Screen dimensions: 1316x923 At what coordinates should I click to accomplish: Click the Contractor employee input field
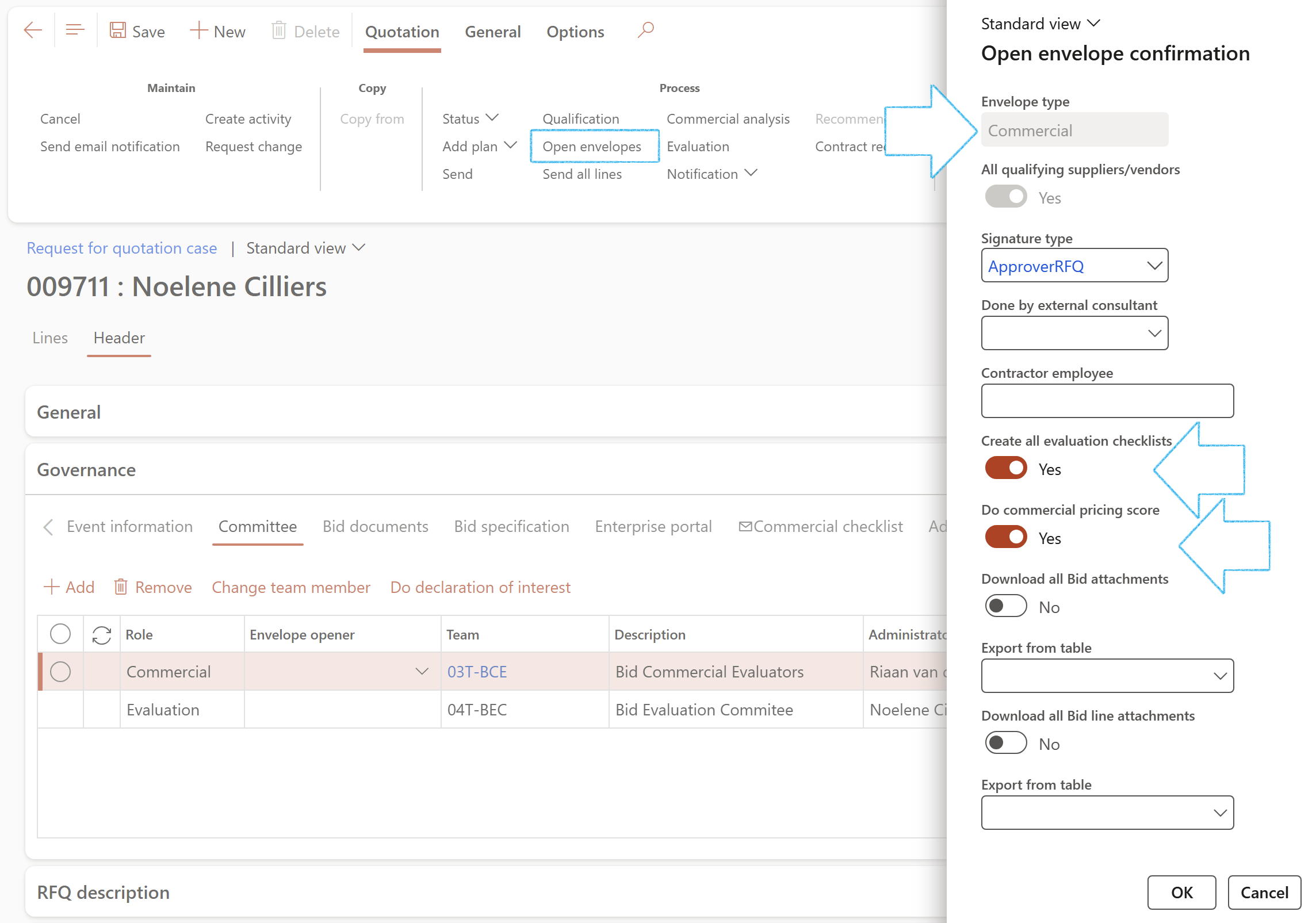(1107, 401)
